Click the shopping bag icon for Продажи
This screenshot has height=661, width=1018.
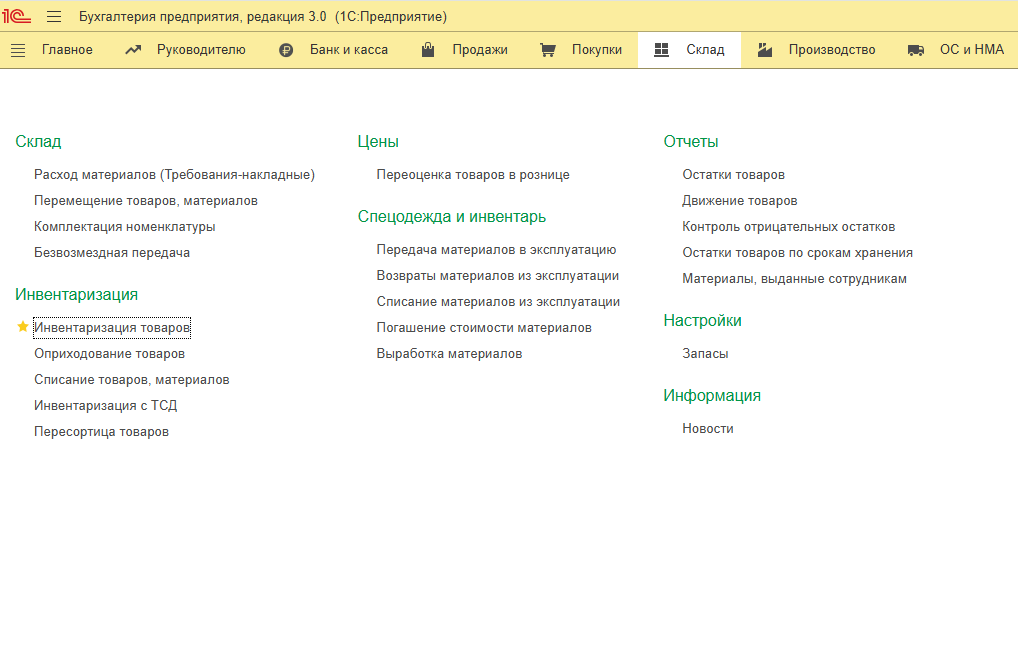click(428, 50)
